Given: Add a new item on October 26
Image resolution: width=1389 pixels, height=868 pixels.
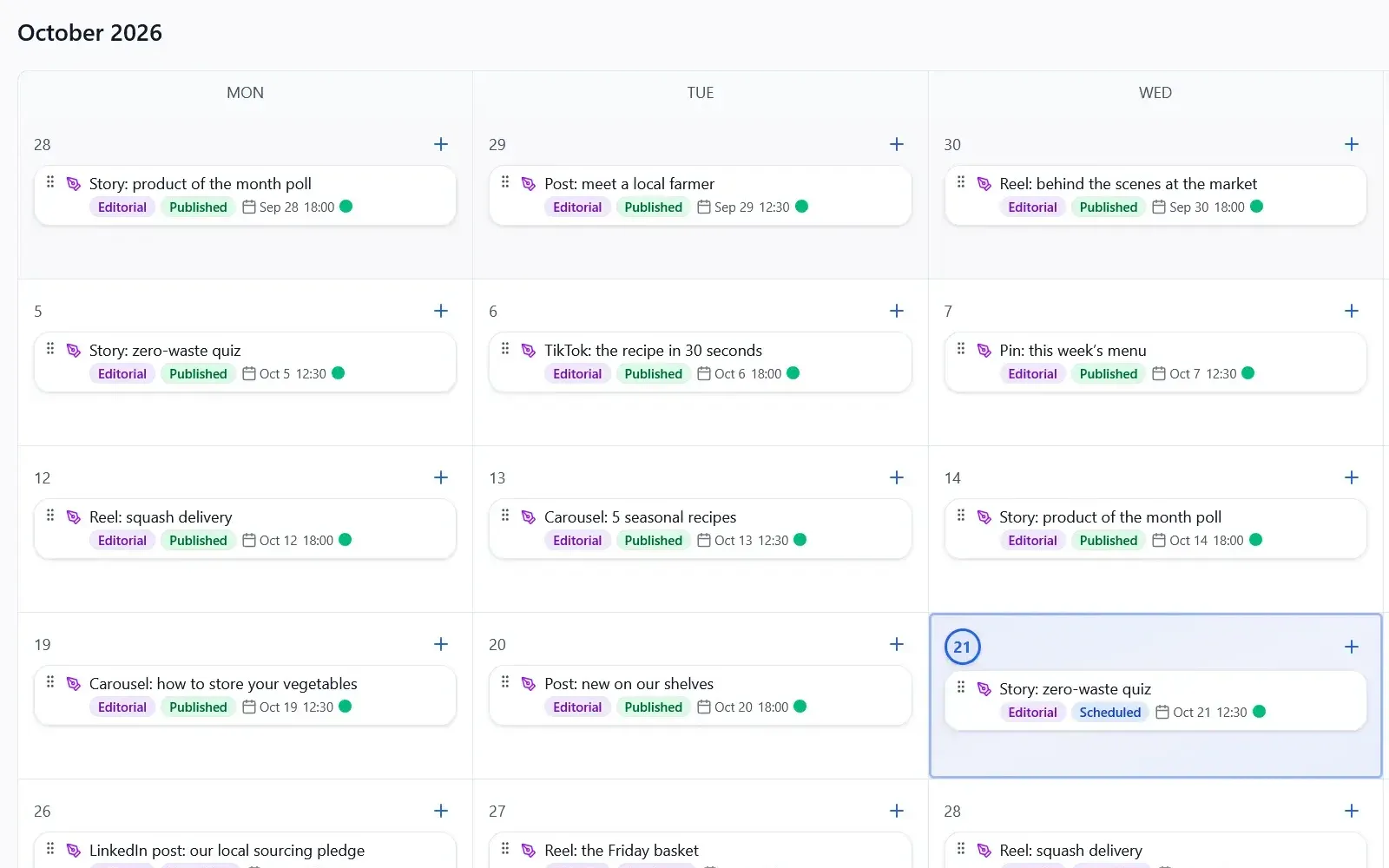Looking at the screenshot, I should [441, 811].
